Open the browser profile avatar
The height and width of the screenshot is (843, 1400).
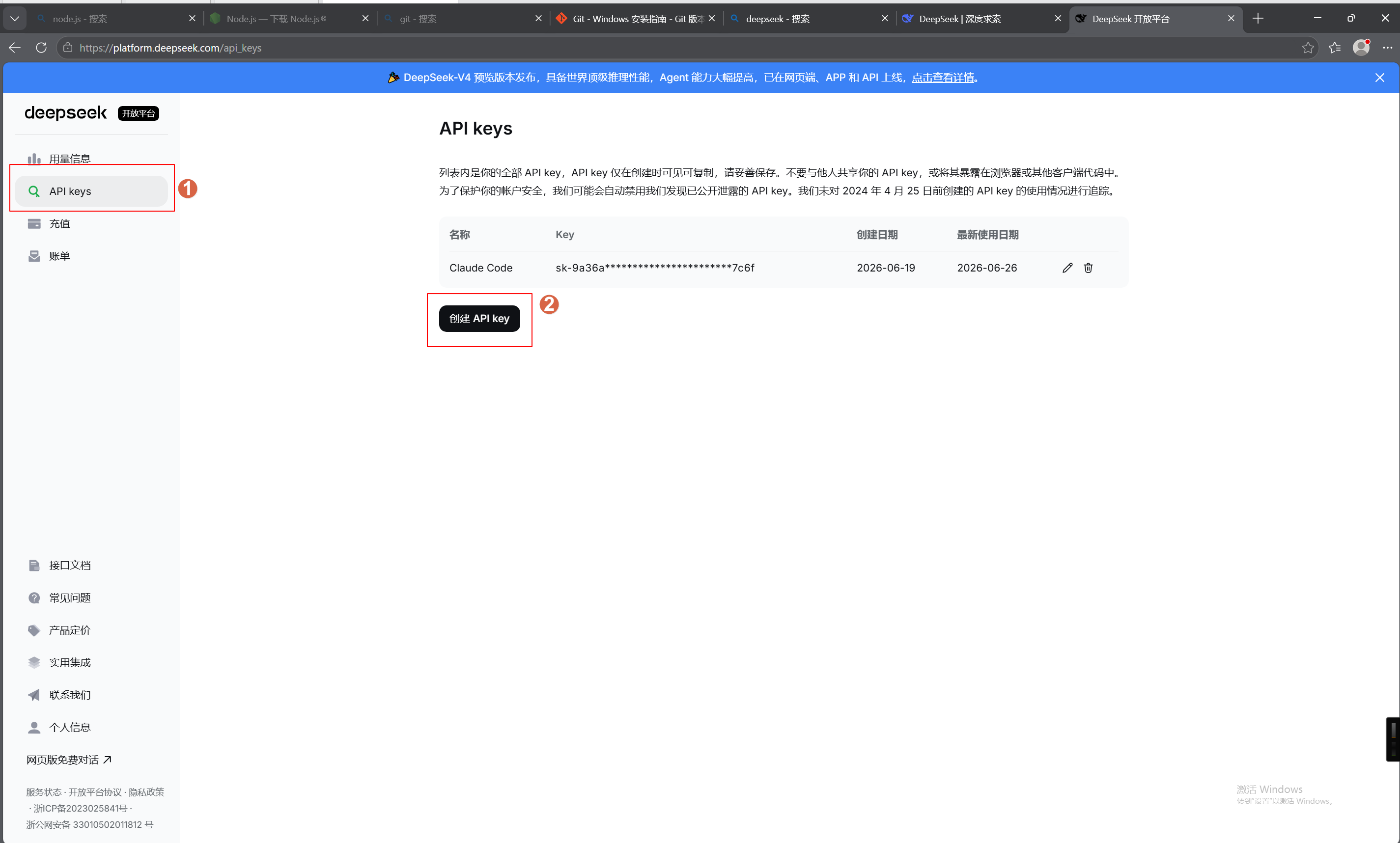click(1361, 48)
